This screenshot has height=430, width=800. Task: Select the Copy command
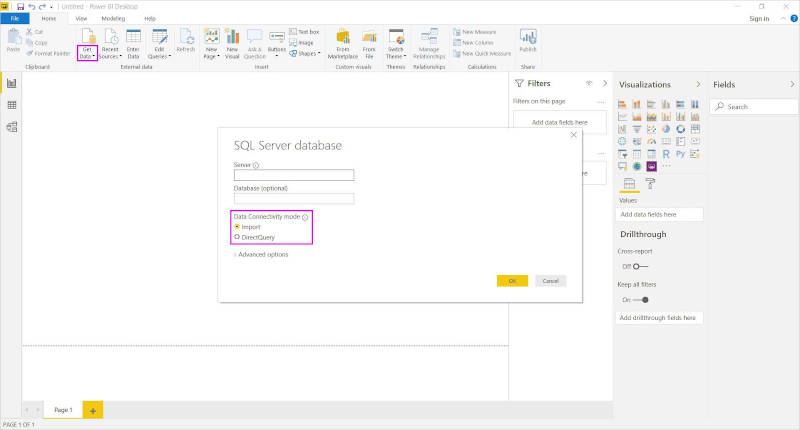37,43
